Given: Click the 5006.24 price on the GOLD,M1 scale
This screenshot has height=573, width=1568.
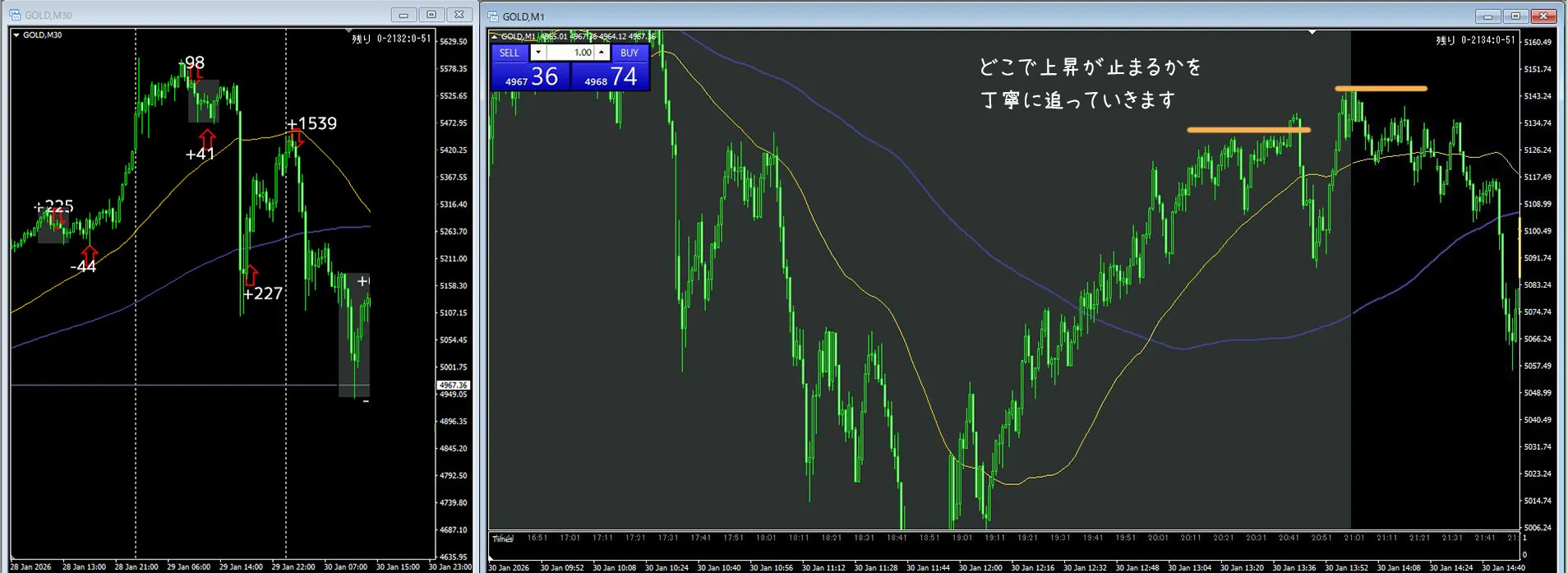Looking at the screenshot, I should (1538, 528).
